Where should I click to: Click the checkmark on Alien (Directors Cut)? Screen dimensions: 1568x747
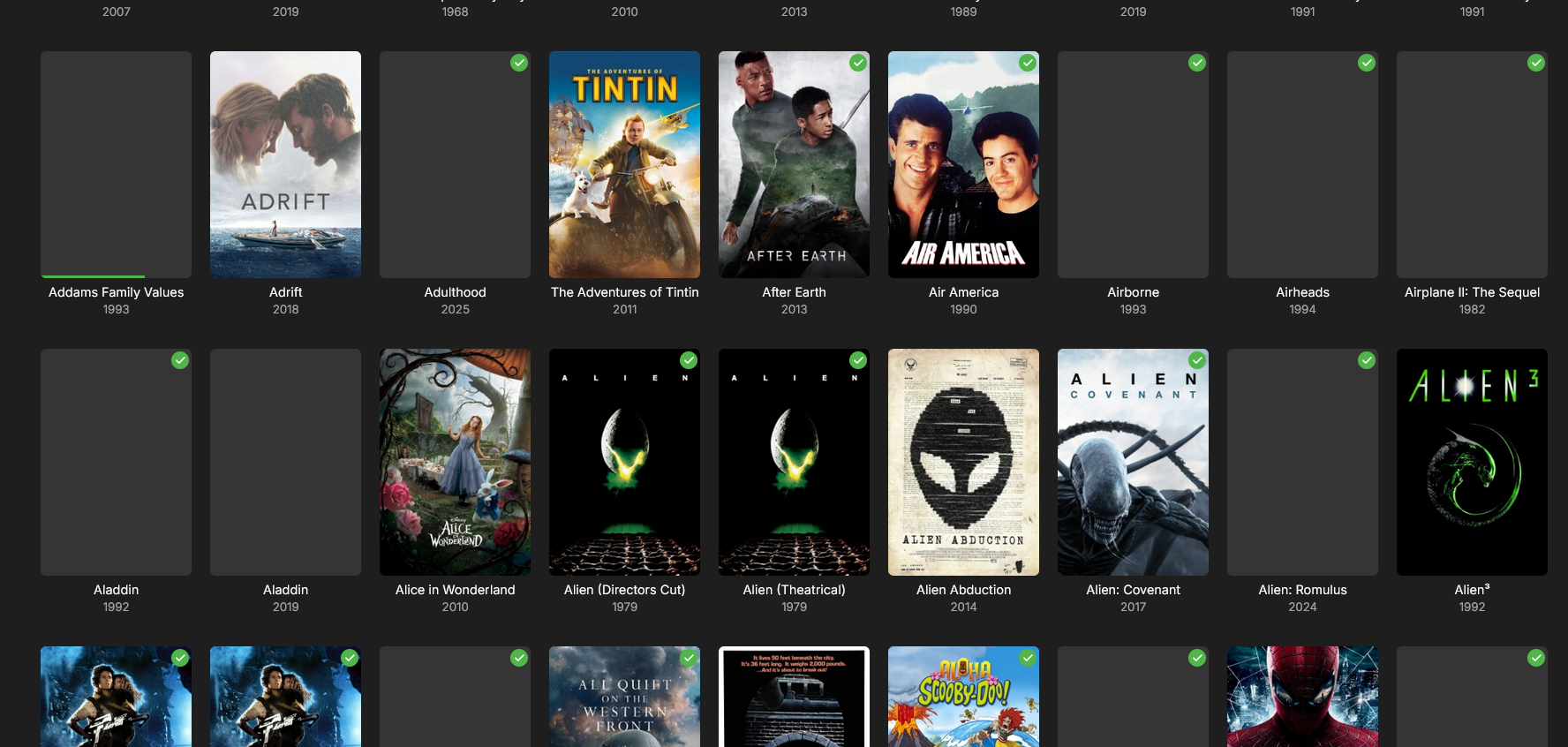pyautogui.click(x=689, y=360)
